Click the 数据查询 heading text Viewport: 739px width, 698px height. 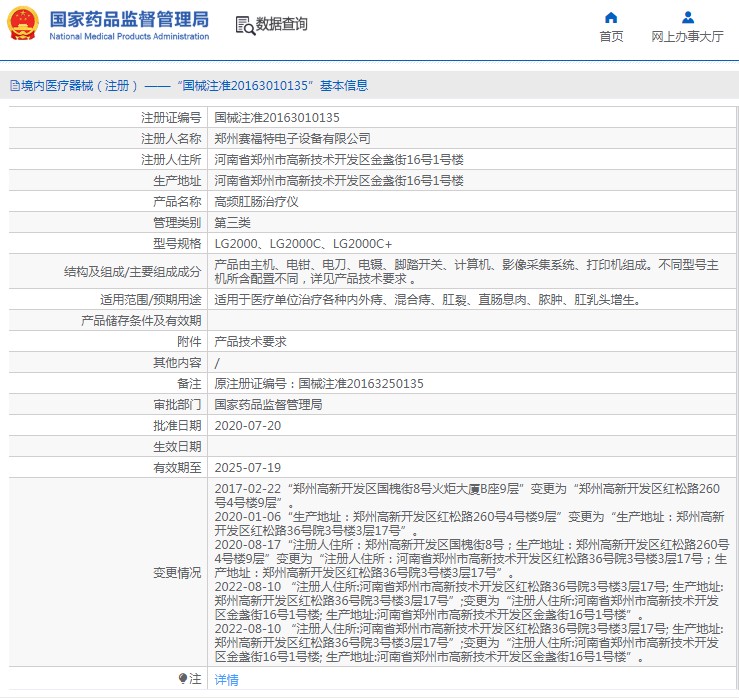click(281, 24)
